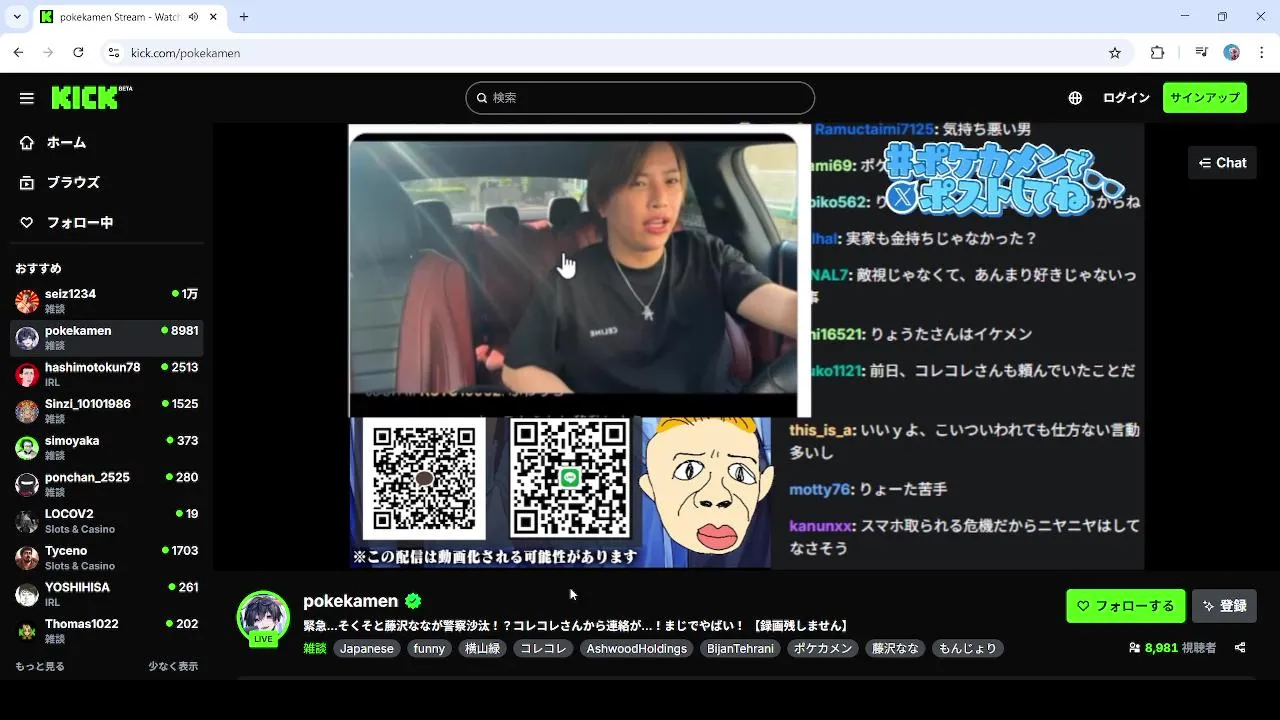Open the tab search dropdown arrow
This screenshot has height=720, width=1280.
point(16,17)
